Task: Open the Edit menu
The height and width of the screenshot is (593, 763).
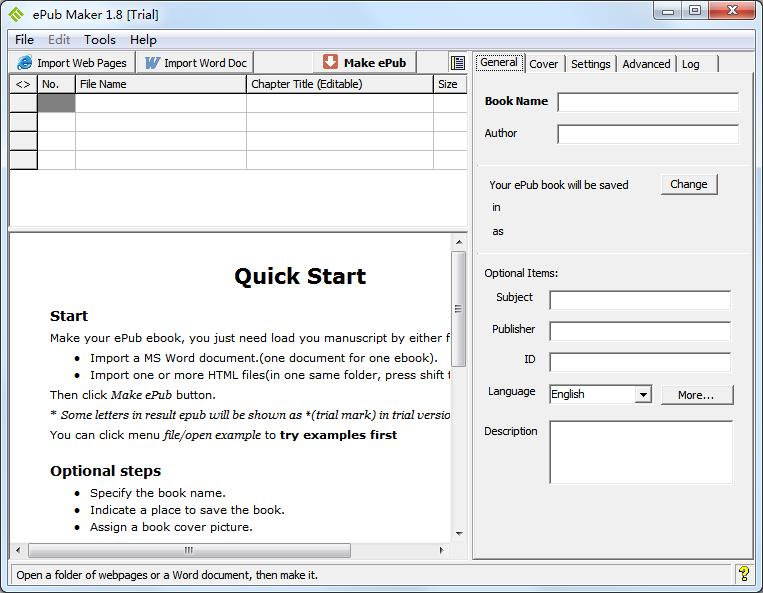Action: (59, 39)
